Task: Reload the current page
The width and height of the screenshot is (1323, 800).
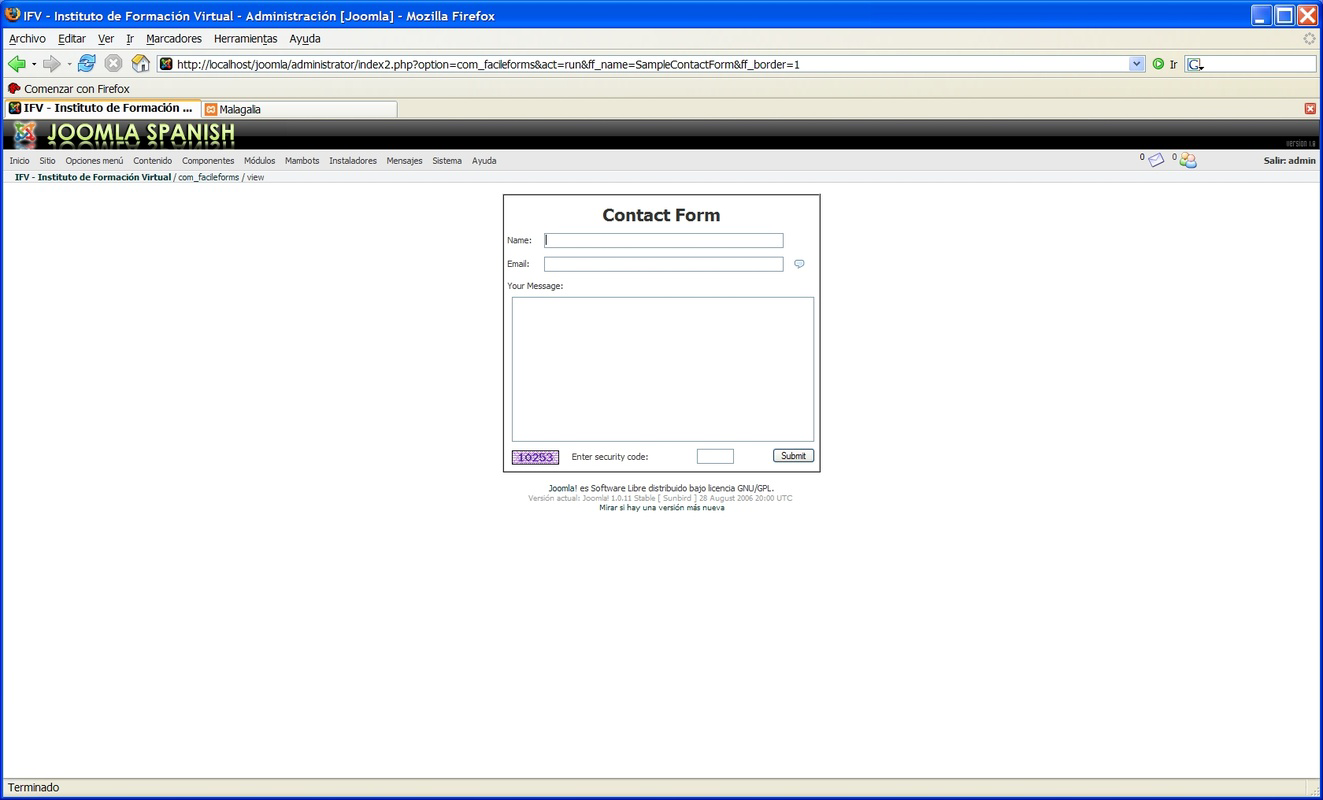Action: click(x=86, y=64)
